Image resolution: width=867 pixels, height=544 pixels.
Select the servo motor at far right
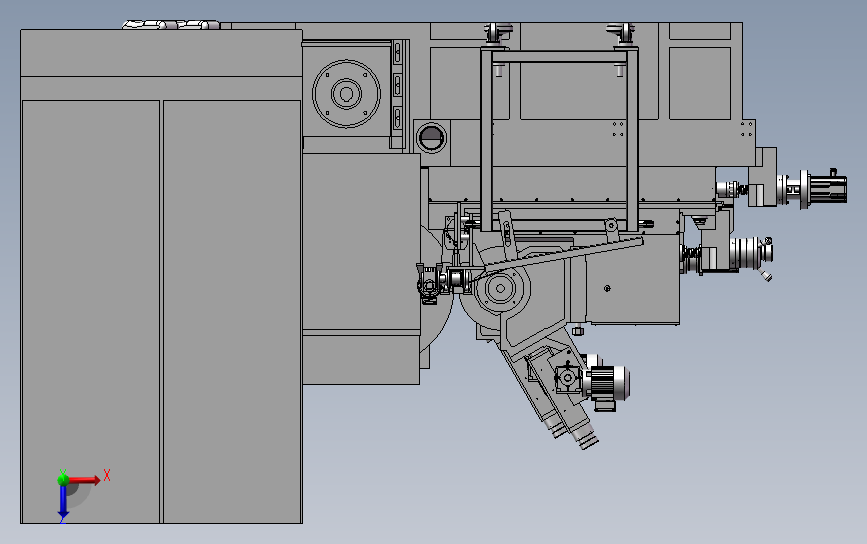811,189
